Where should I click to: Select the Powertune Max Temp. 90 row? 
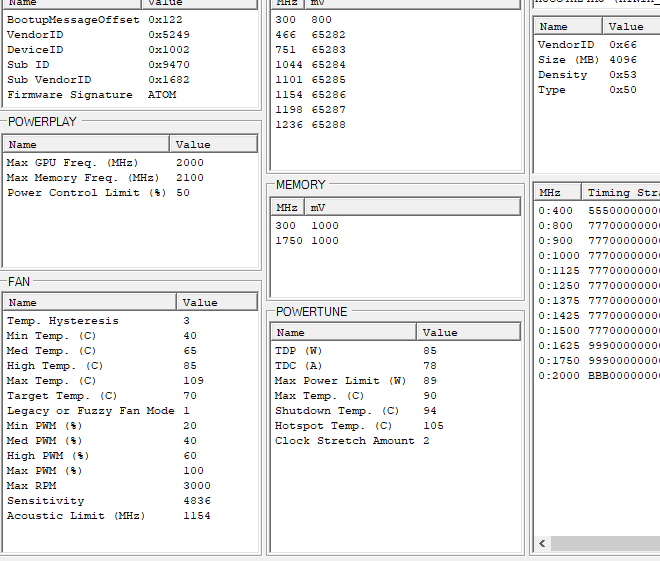click(x=396, y=396)
